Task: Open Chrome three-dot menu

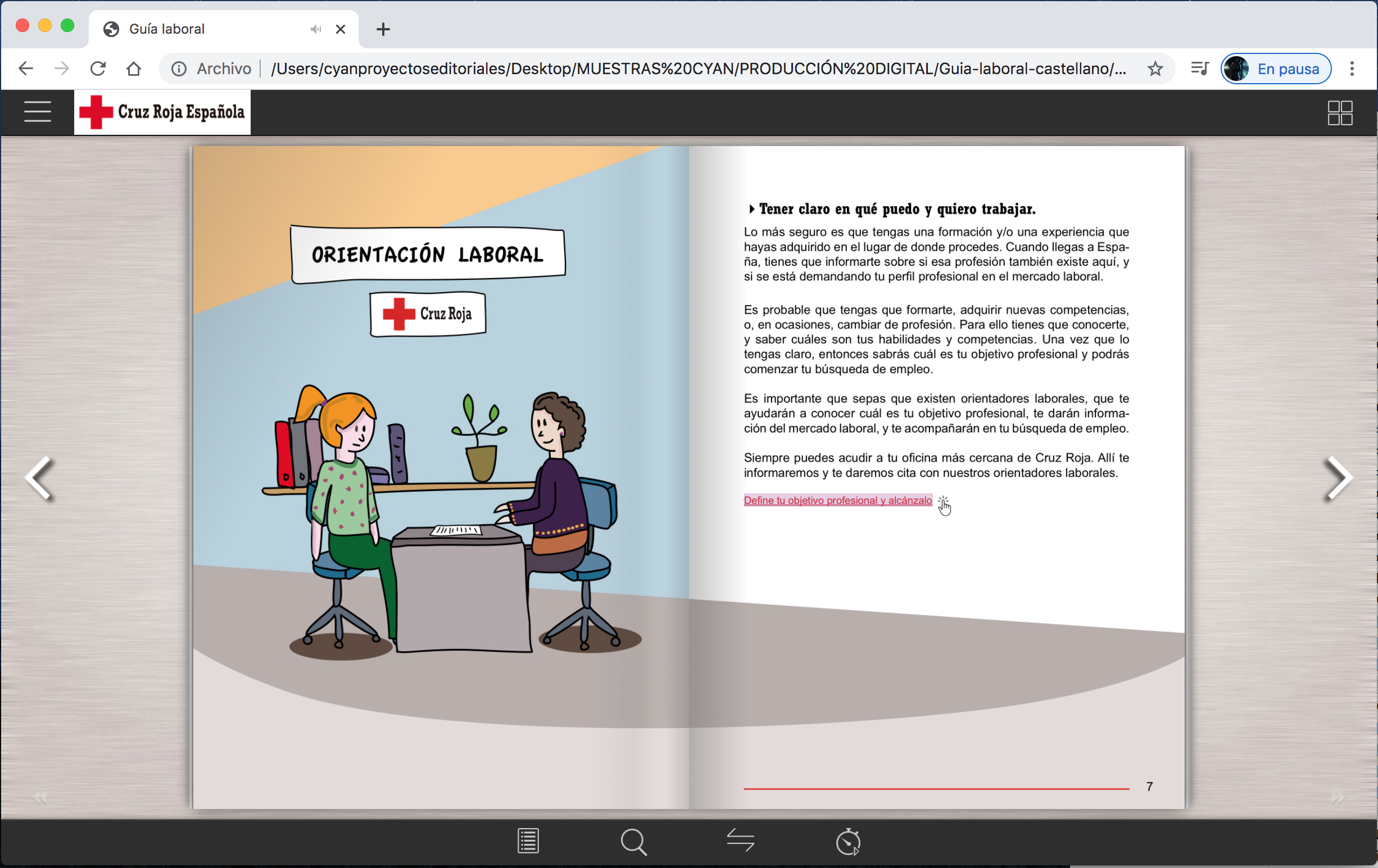Action: pos(1352,69)
